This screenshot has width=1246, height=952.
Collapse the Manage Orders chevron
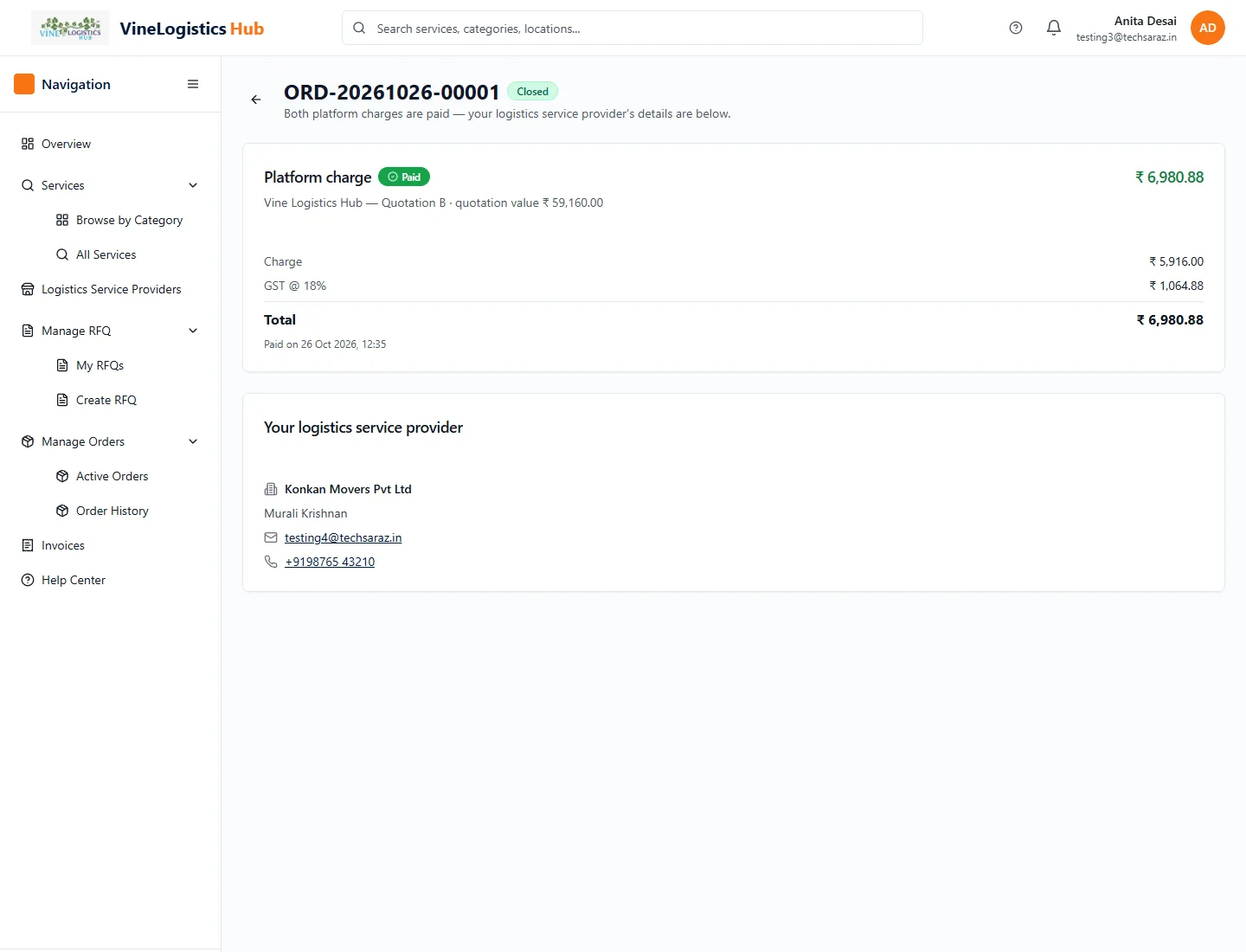tap(193, 441)
